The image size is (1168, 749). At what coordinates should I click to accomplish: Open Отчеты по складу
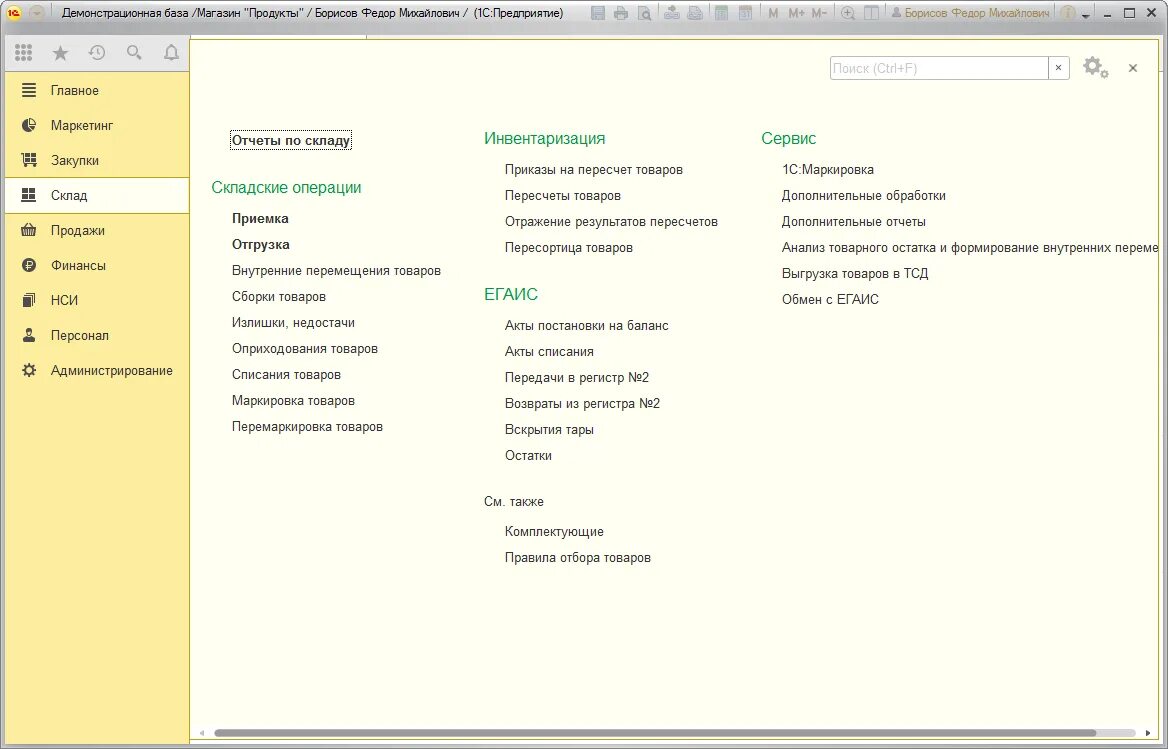click(291, 140)
